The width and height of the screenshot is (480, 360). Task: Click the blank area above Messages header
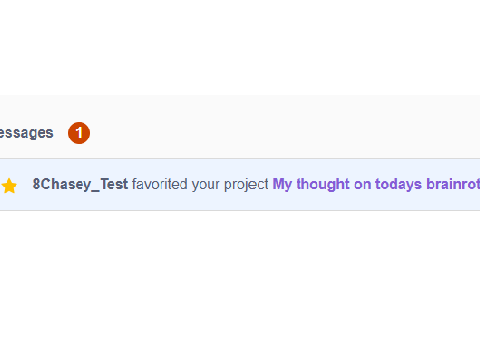[240, 47]
